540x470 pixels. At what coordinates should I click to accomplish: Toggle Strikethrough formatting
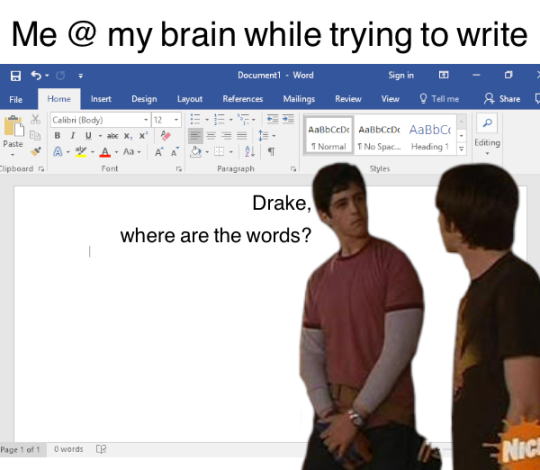(x=112, y=136)
